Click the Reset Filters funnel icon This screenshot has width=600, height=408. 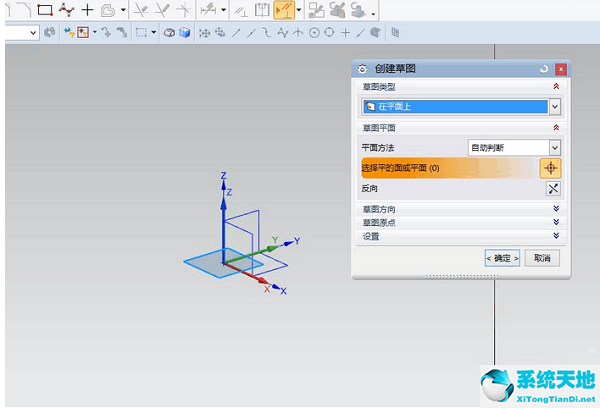click(69, 33)
